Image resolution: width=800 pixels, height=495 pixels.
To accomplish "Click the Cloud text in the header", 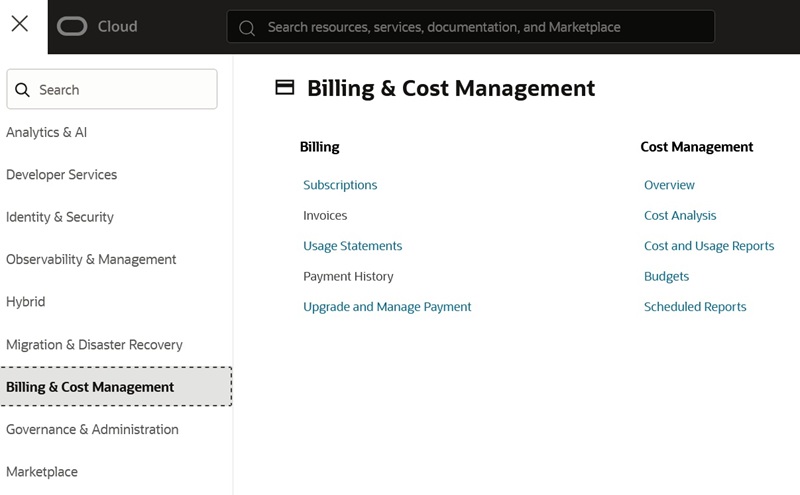I will 117,27.
